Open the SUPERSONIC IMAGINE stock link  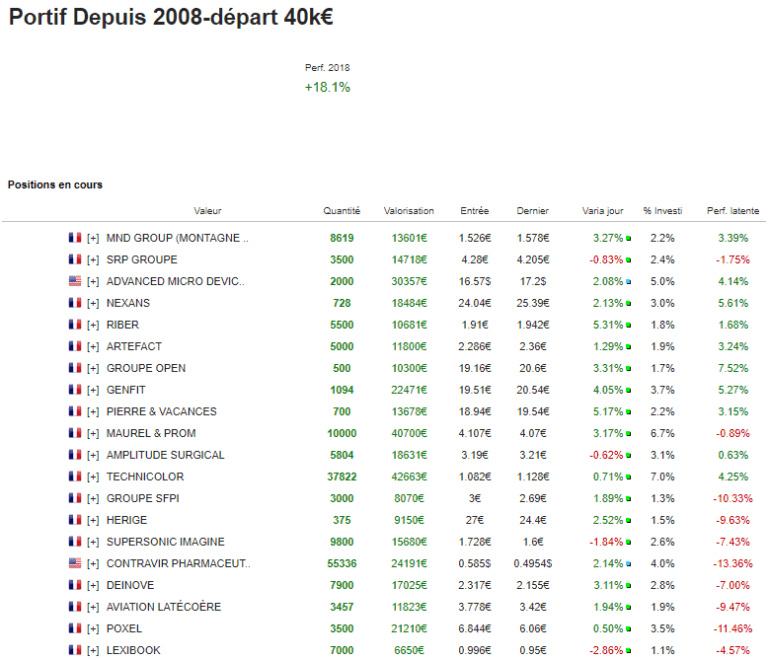[165, 541]
